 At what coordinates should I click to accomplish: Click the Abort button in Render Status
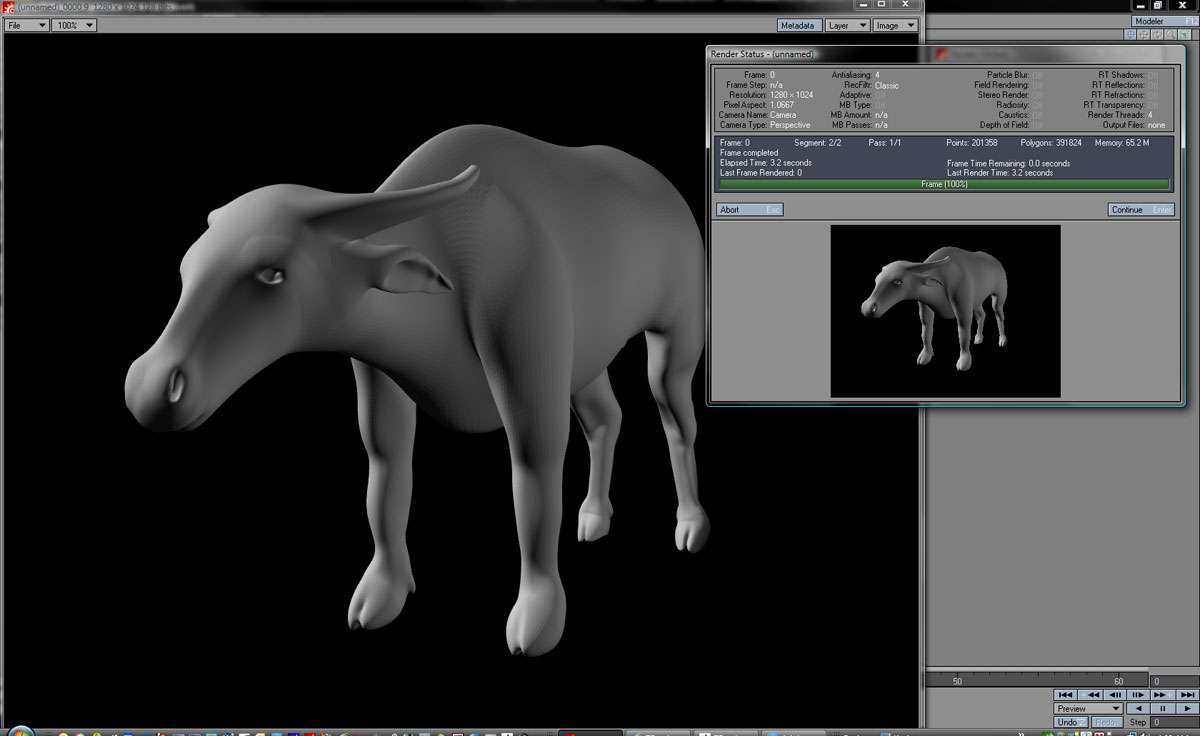(750, 210)
